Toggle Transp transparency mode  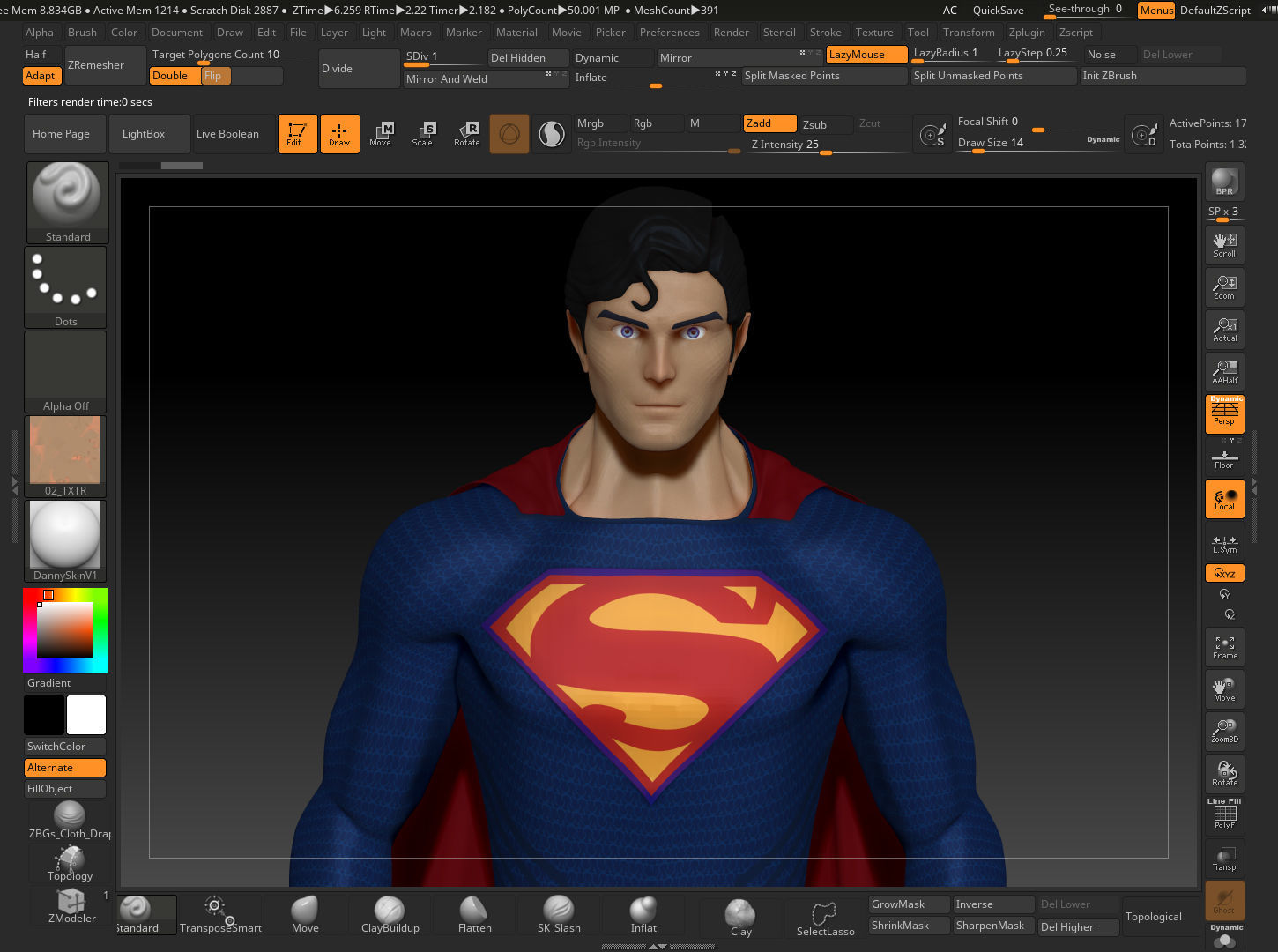coord(1224,858)
